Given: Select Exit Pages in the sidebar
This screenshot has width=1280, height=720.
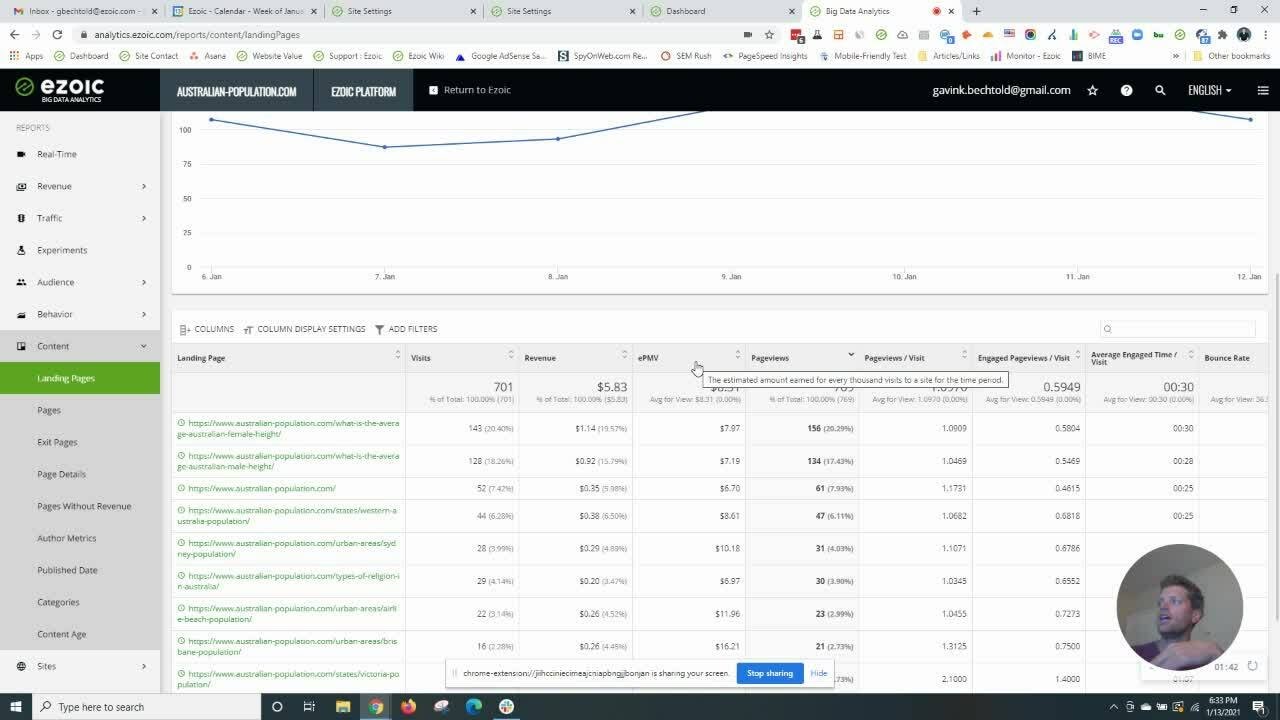Looking at the screenshot, I should [x=56, y=442].
